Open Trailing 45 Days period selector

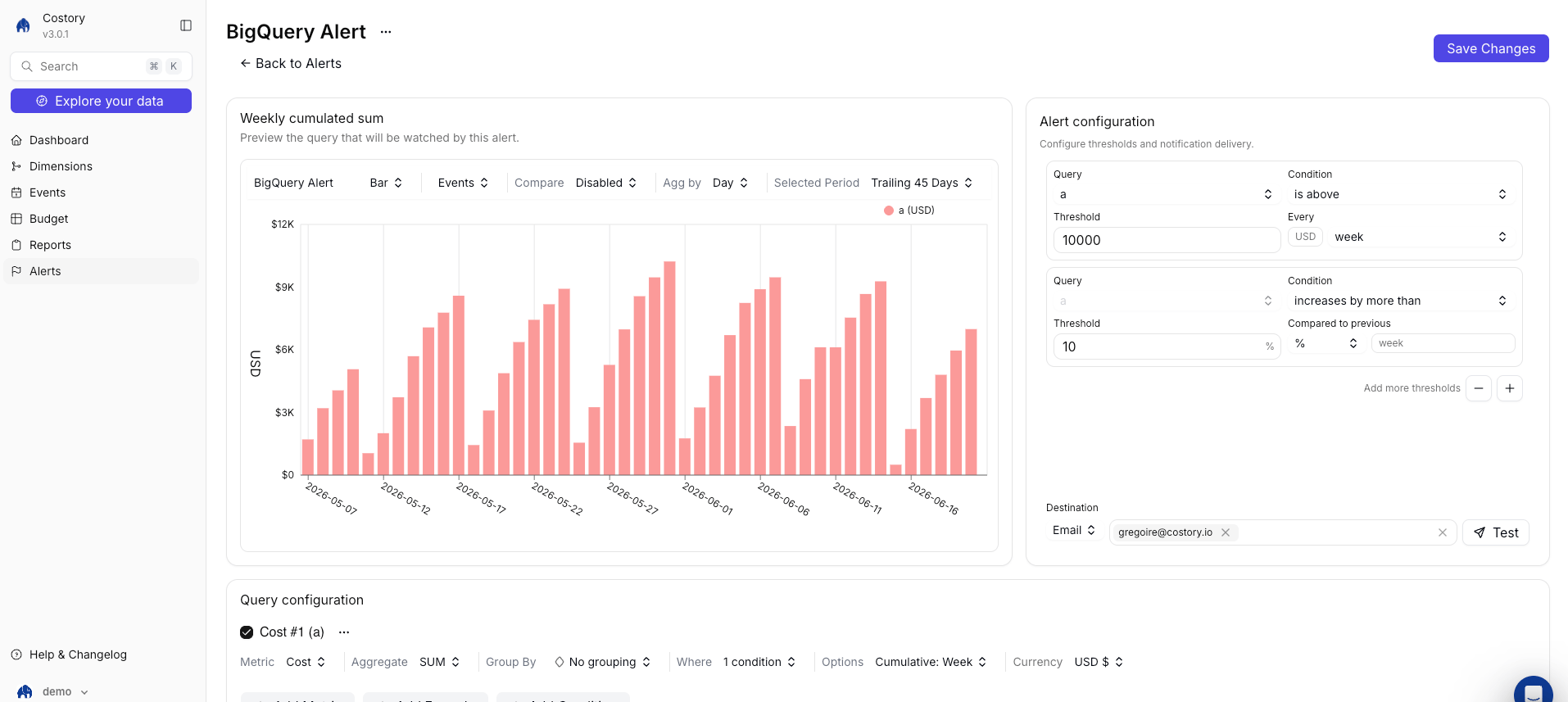922,183
